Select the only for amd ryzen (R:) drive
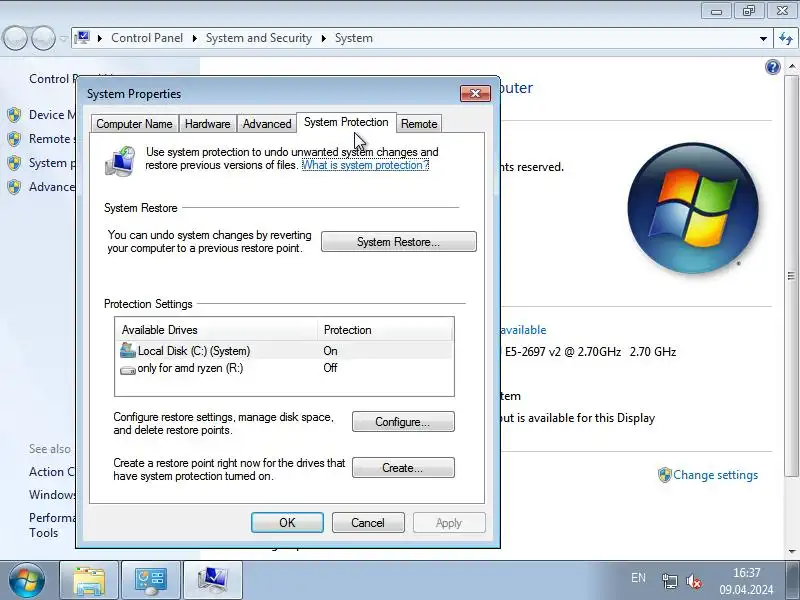Image resolution: width=800 pixels, height=600 pixels. 284,368
